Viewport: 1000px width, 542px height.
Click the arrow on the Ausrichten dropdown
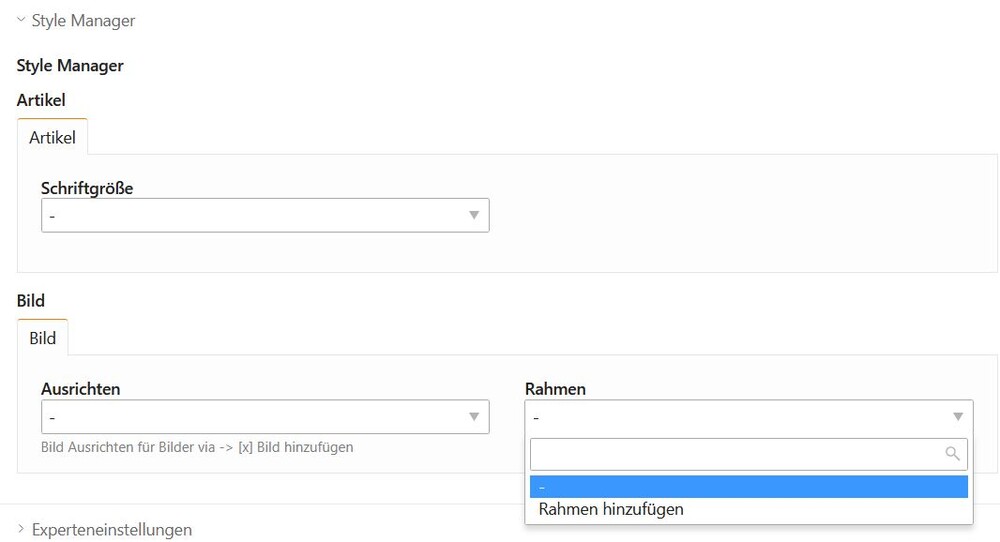[474, 417]
